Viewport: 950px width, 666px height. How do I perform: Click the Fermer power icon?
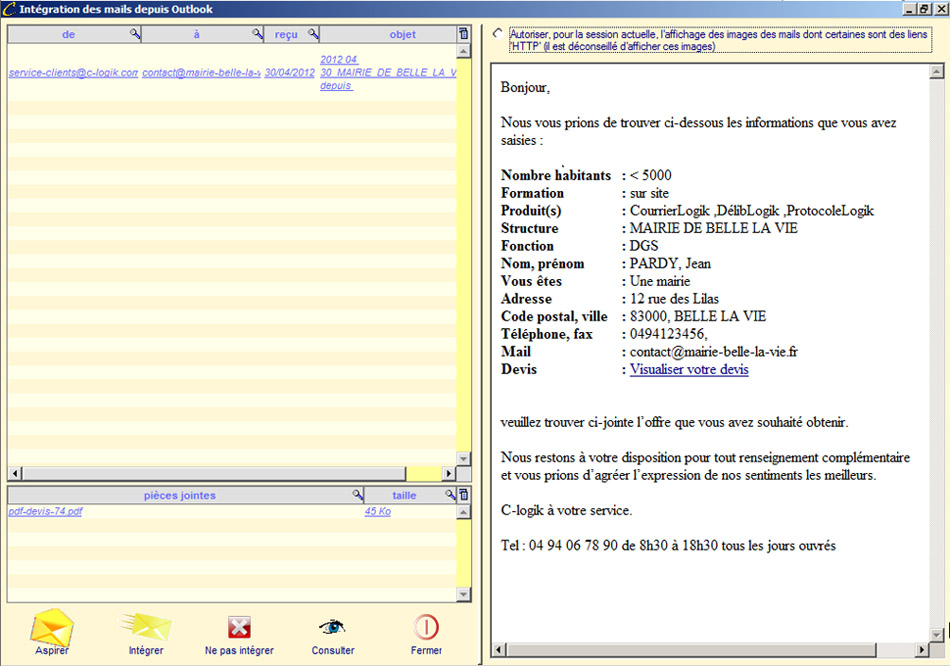[426, 627]
